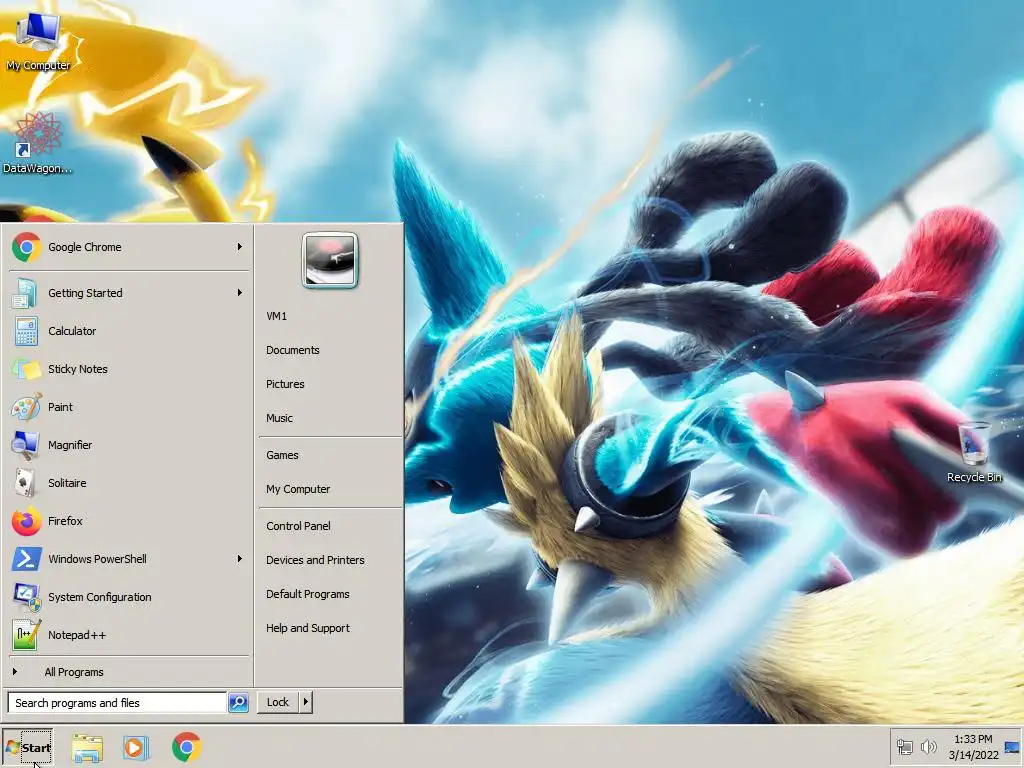Click the Lock button

coord(278,702)
